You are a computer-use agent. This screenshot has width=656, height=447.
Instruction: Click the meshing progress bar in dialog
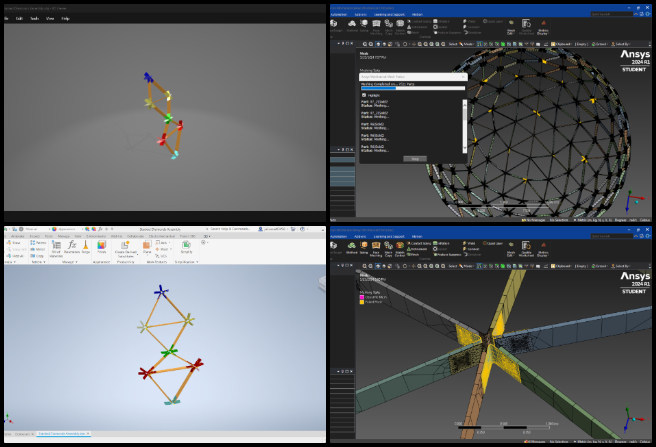pos(413,88)
